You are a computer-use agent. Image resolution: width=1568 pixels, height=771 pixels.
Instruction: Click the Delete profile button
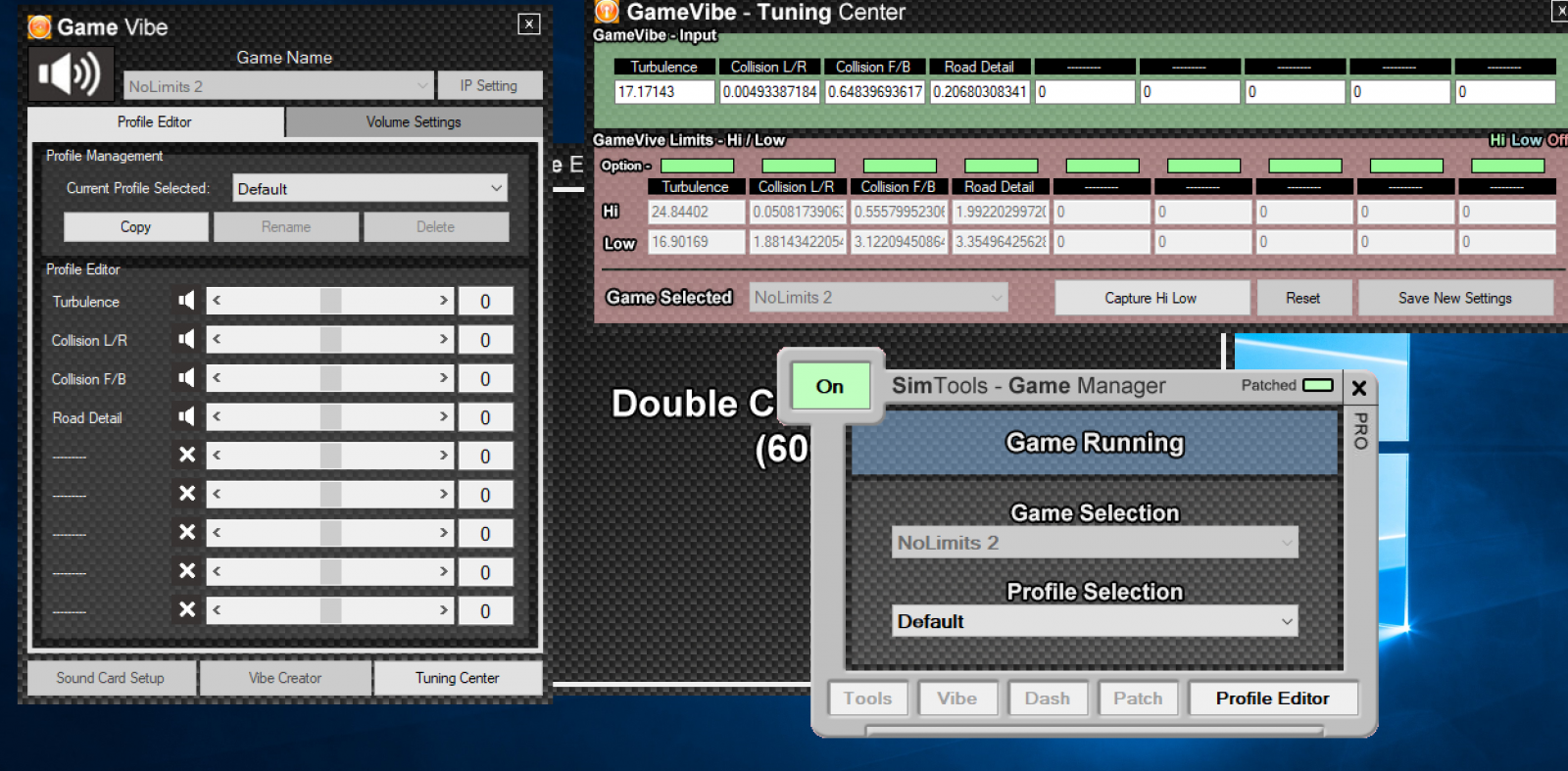tap(436, 226)
